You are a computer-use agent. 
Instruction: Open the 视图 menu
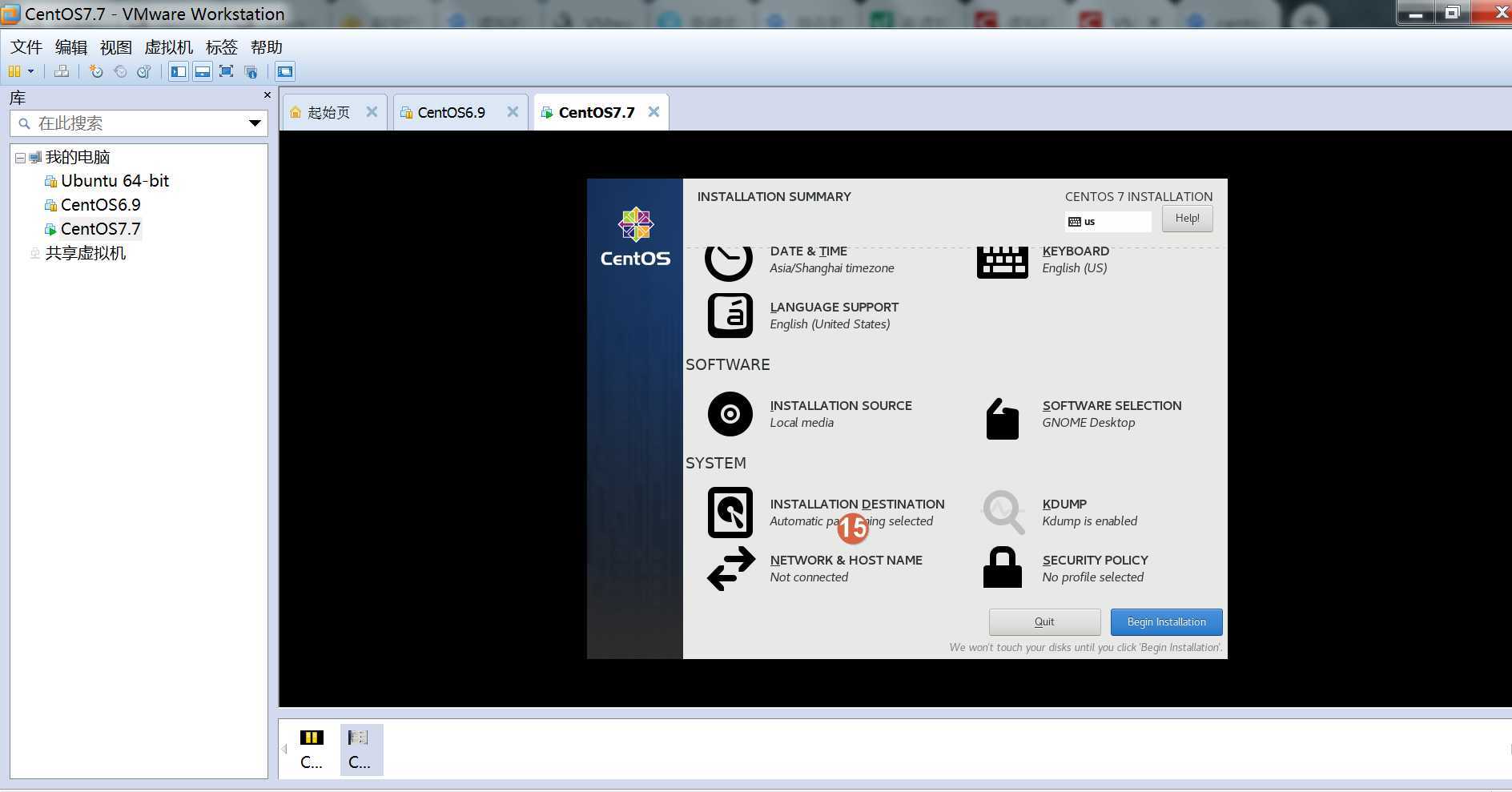[x=116, y=47]
